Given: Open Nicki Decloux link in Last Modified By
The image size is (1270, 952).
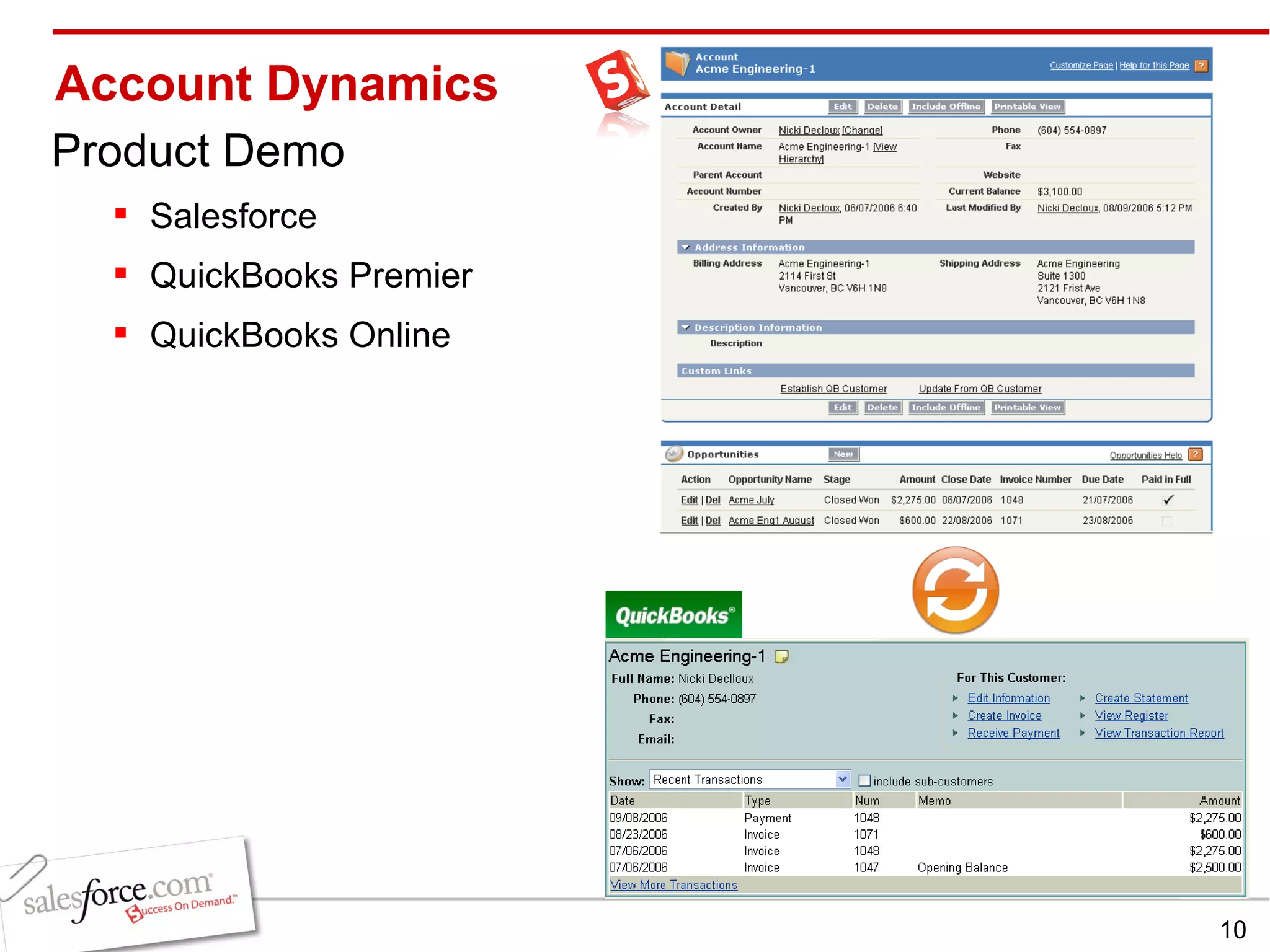Looking at the screenshot, I should point(1068,208).
